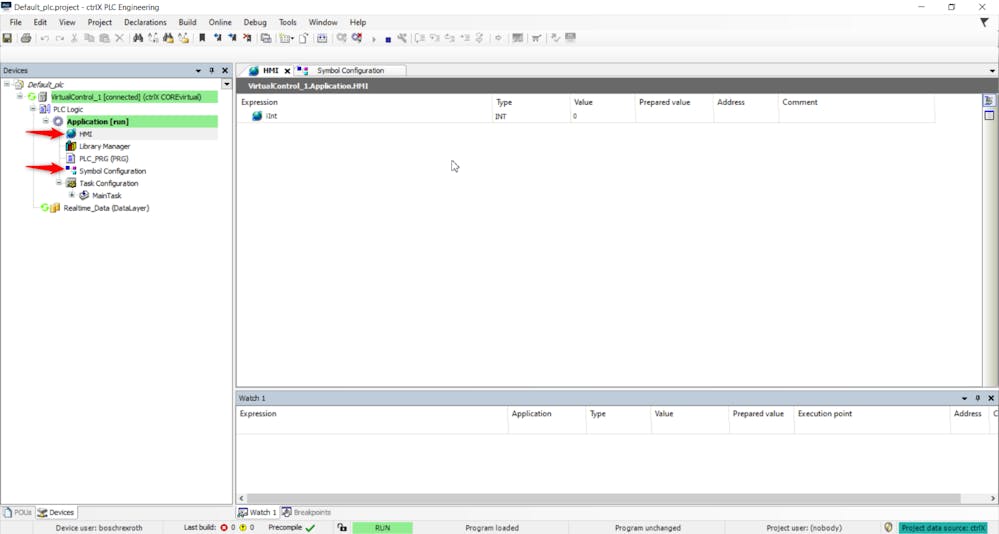Pin the Devices panel
999x534 pixels.
point(212,71)
